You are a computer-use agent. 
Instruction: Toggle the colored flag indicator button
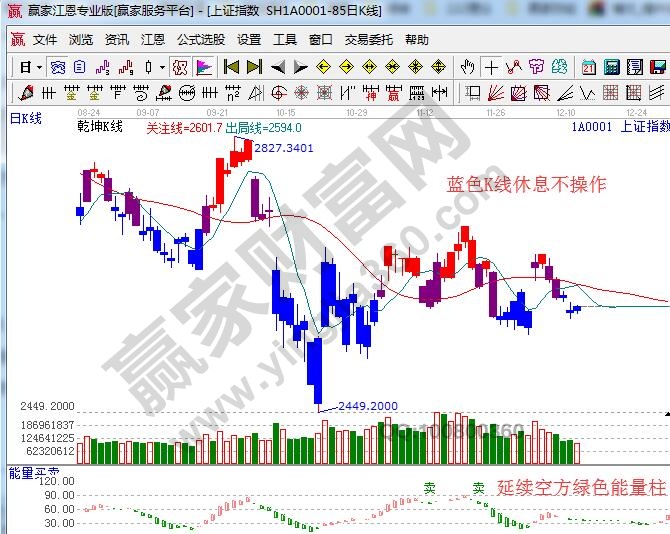[203, 67]
